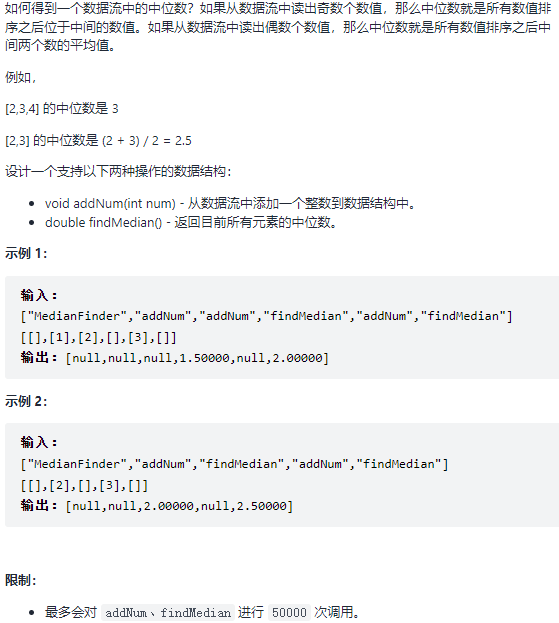Click the problem description first paragraph
Screen dimensions: 559x623
(278, 27)
